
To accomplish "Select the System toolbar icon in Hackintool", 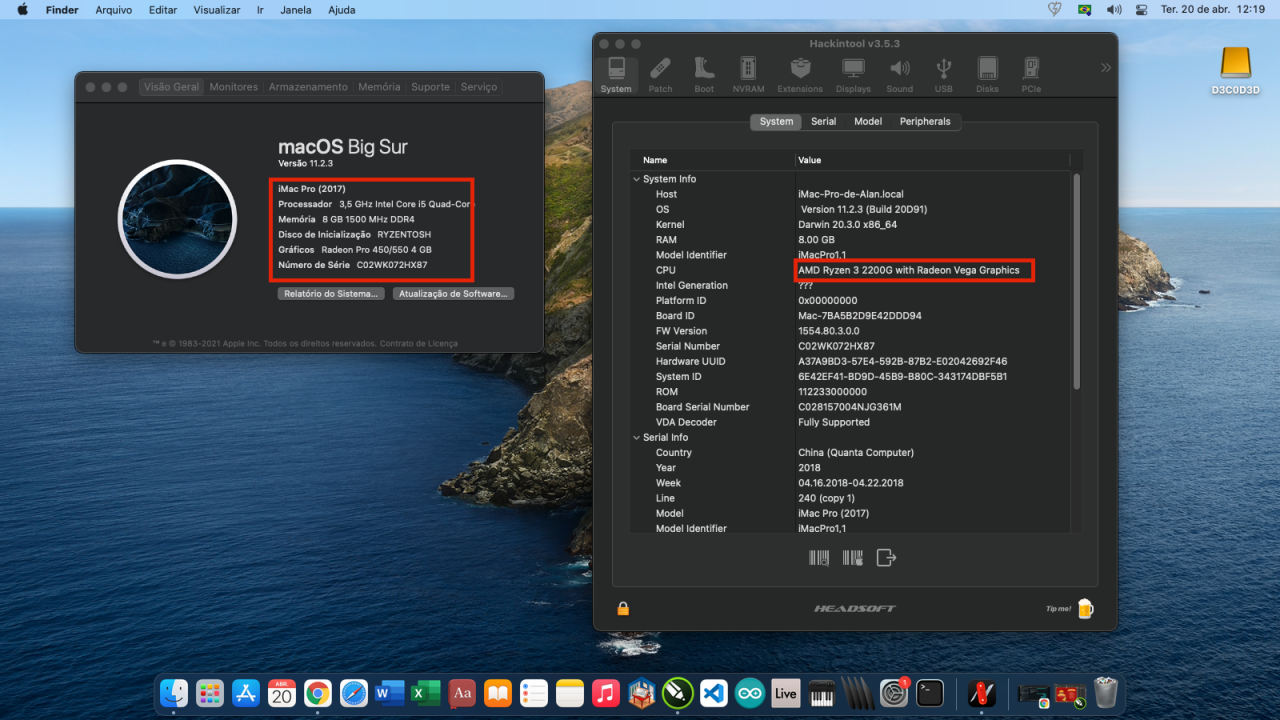I will 616,74.
